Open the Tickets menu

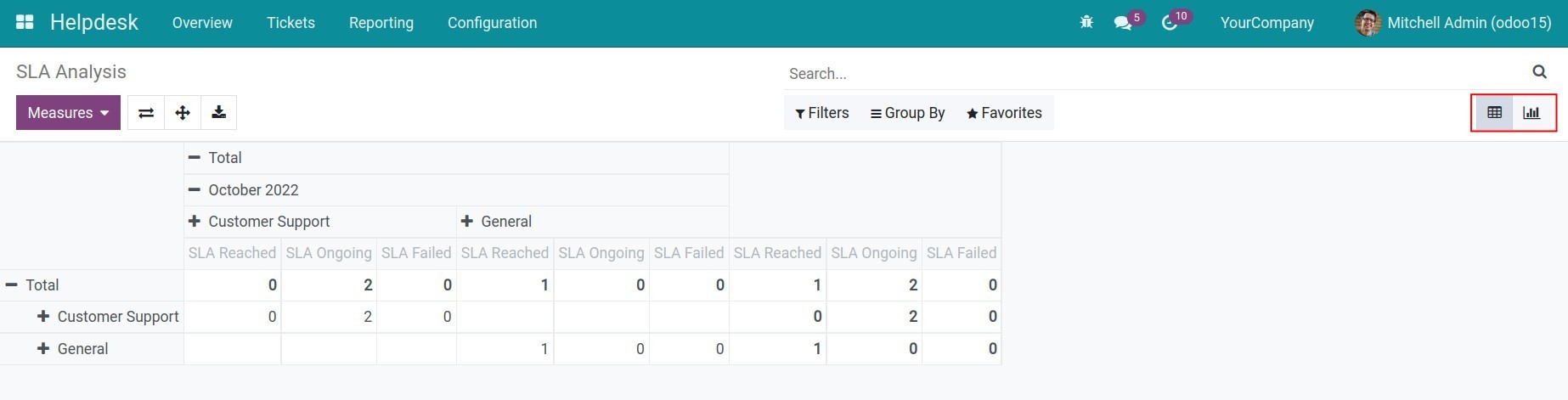tap(290, 23)
